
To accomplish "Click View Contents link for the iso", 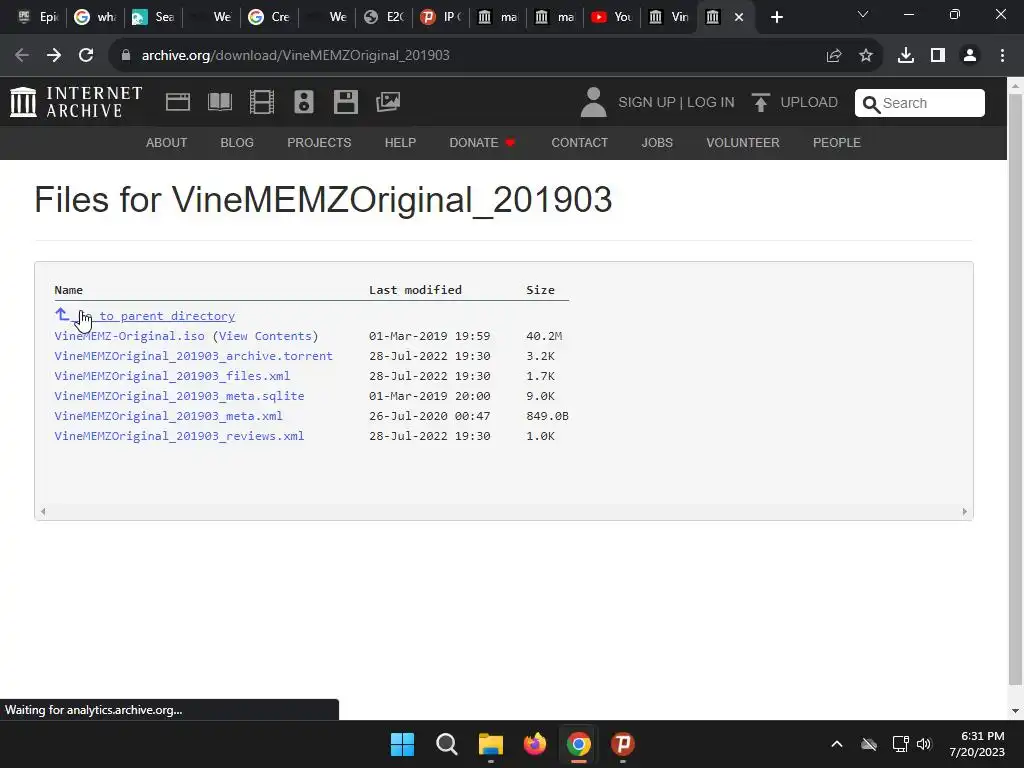I will tap(265, 336).
